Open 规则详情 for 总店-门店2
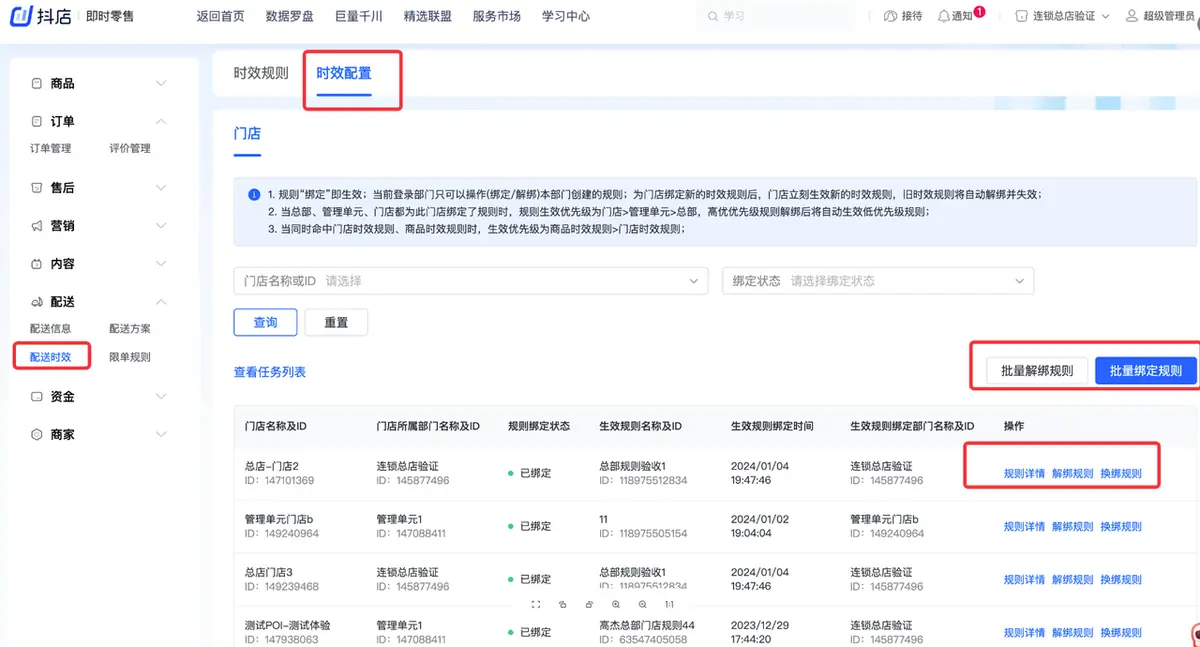 point(1024,473)
